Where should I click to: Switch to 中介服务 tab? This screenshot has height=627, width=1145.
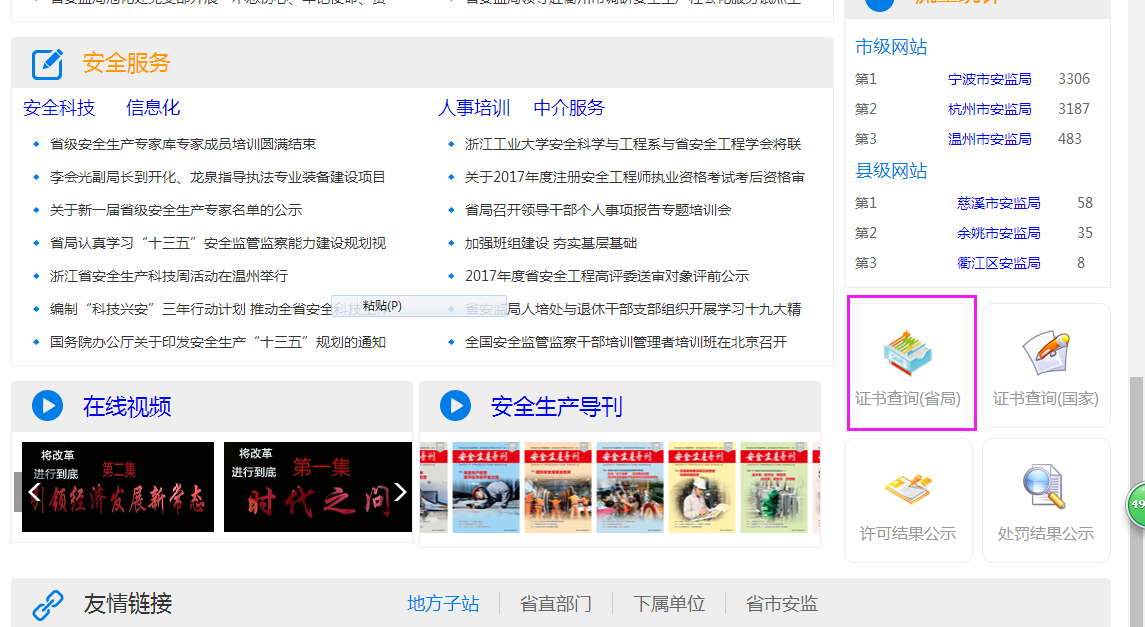point(569,108)
